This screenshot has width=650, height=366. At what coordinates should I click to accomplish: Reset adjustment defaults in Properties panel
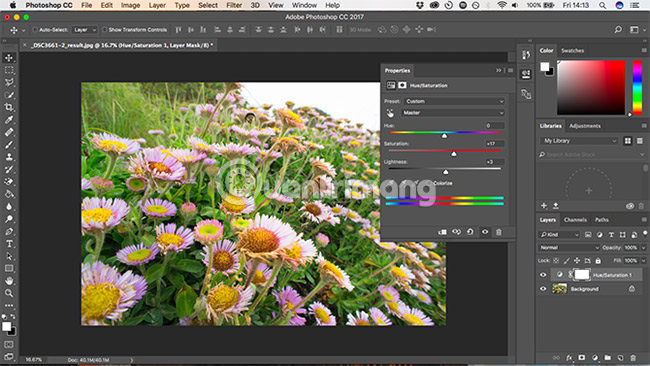470,232
